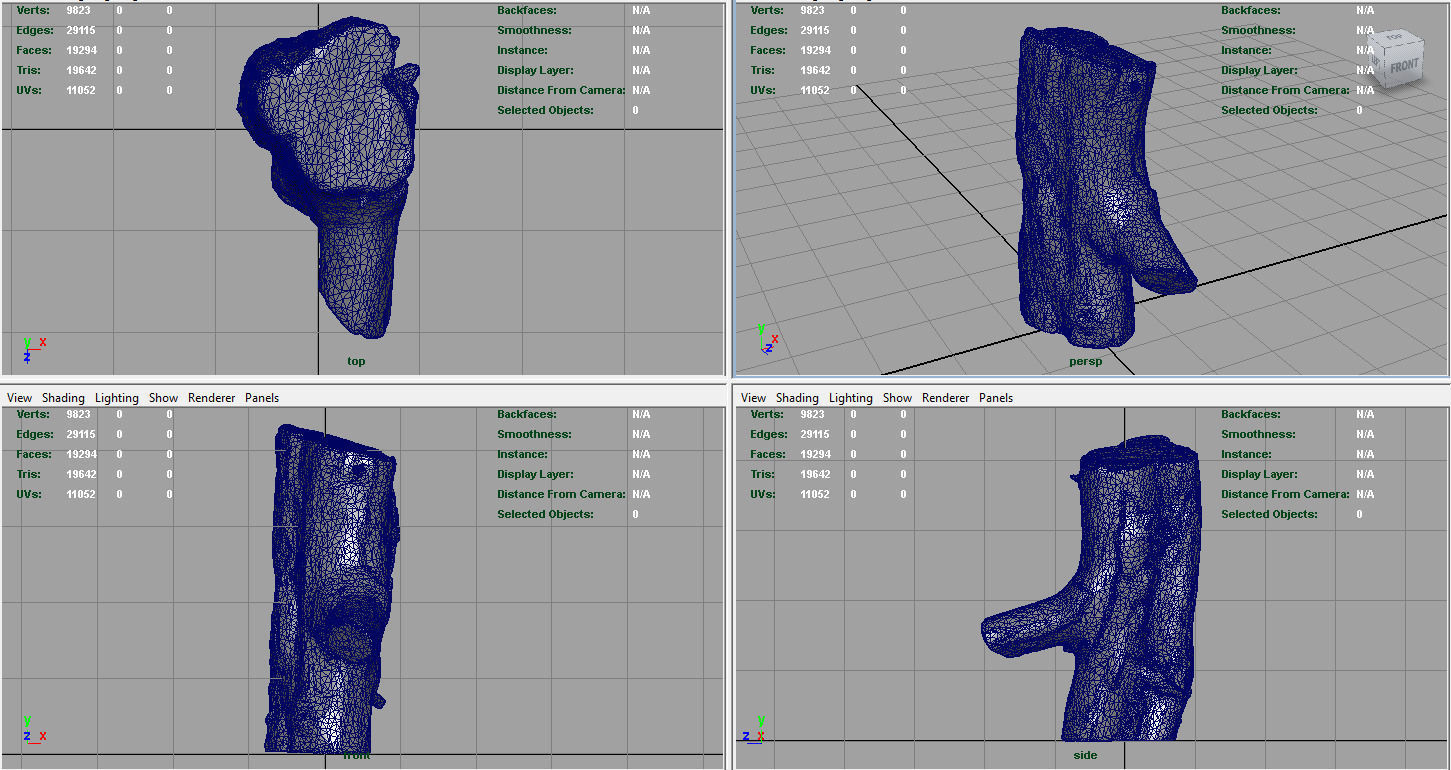Click the FRONT face of the view cube
Image resolution: width=1451 pixels, height=770 pixels.
pyautogui.click(x=1403, y=65)
